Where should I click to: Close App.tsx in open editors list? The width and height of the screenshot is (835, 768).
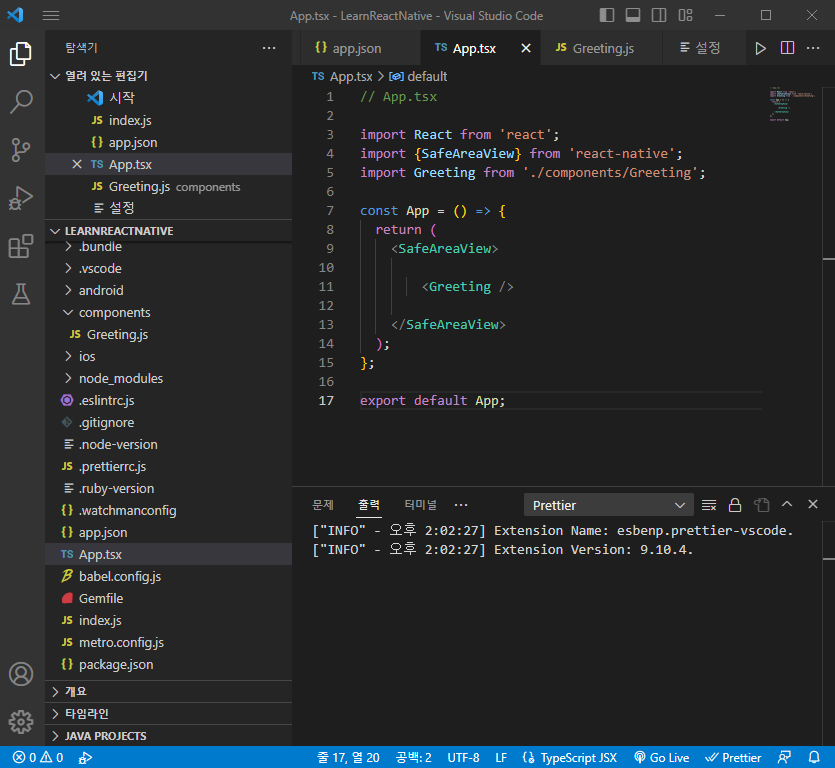coord(77,165)
